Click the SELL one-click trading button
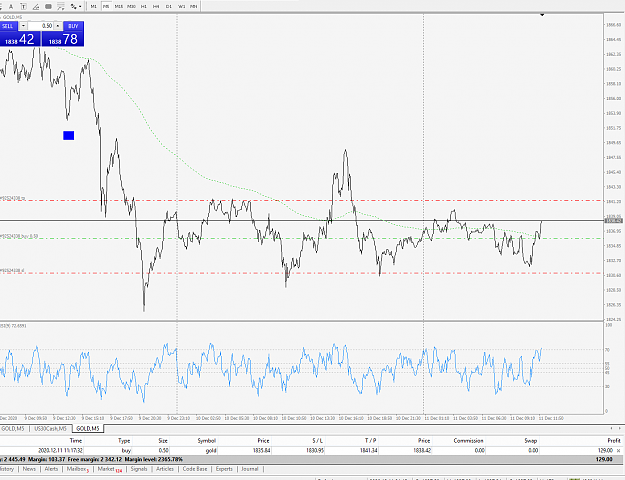 pyautogui.click(x=8, y=26)
